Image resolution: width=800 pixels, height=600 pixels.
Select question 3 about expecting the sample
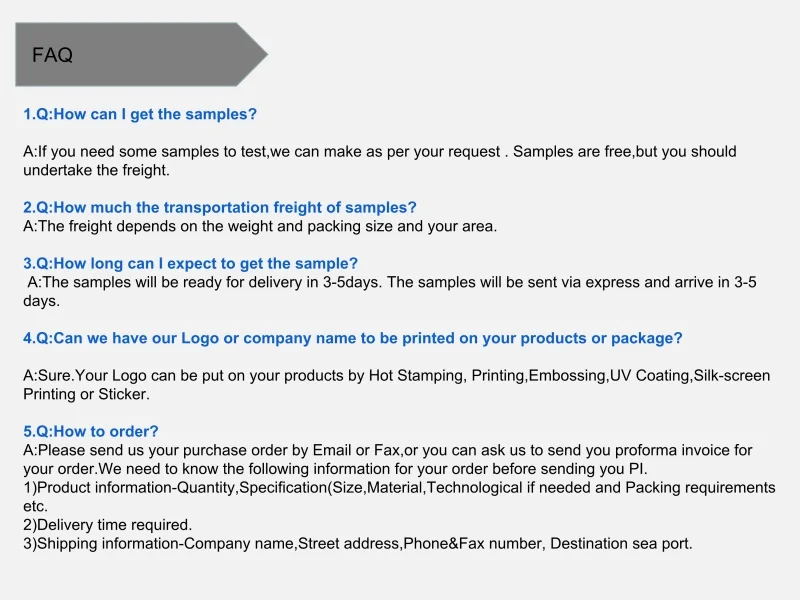tap(190, 263)
